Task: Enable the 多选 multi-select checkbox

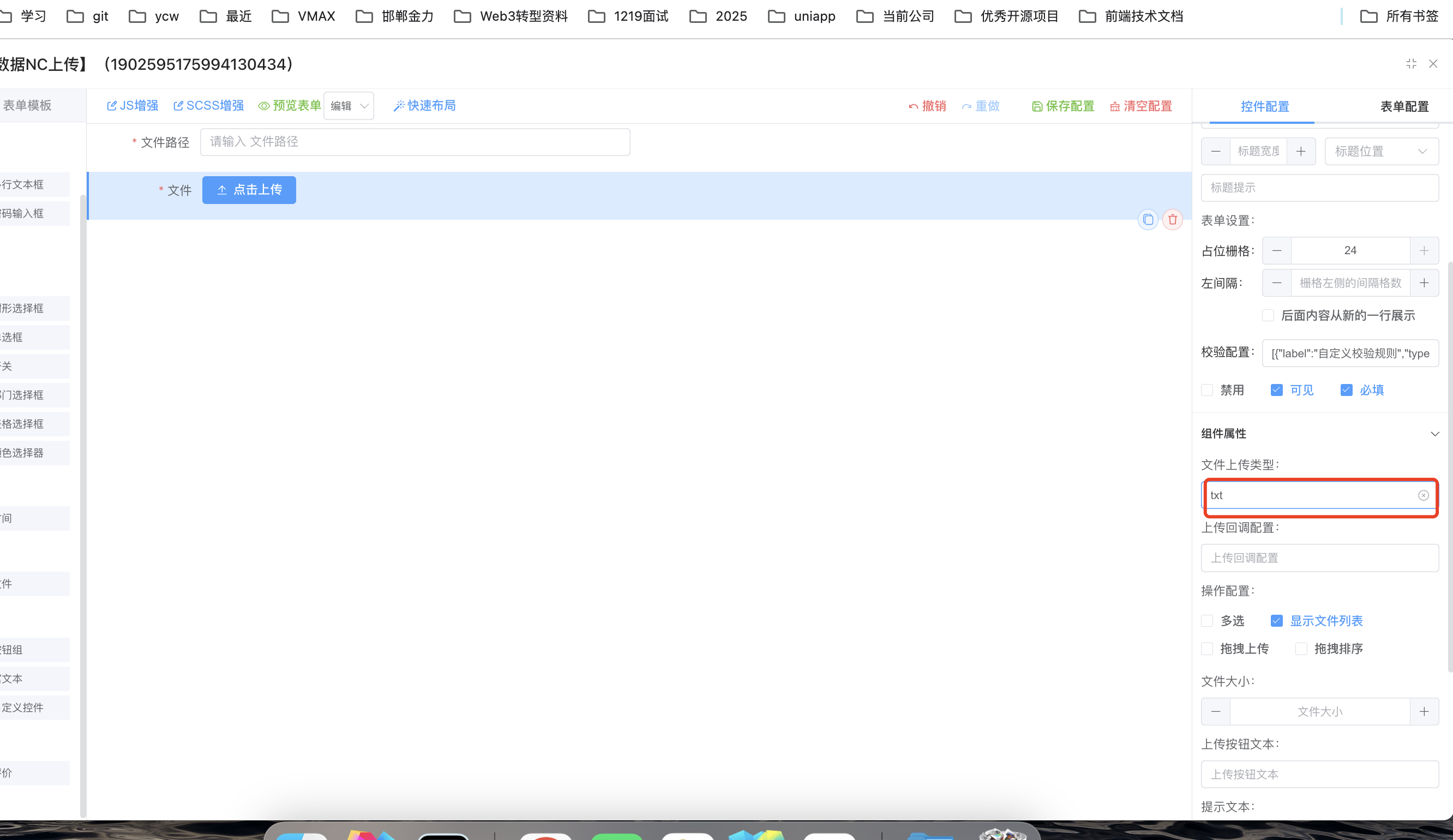Action: tap(1207, 621)
